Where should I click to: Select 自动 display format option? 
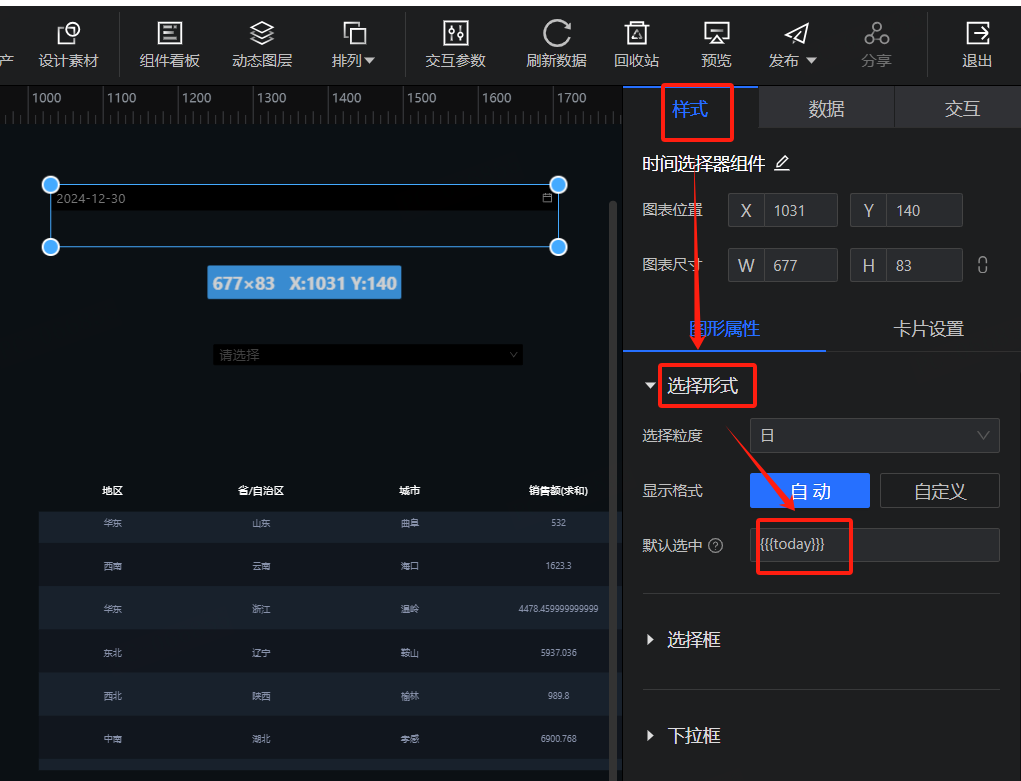[x=809, y=491]
